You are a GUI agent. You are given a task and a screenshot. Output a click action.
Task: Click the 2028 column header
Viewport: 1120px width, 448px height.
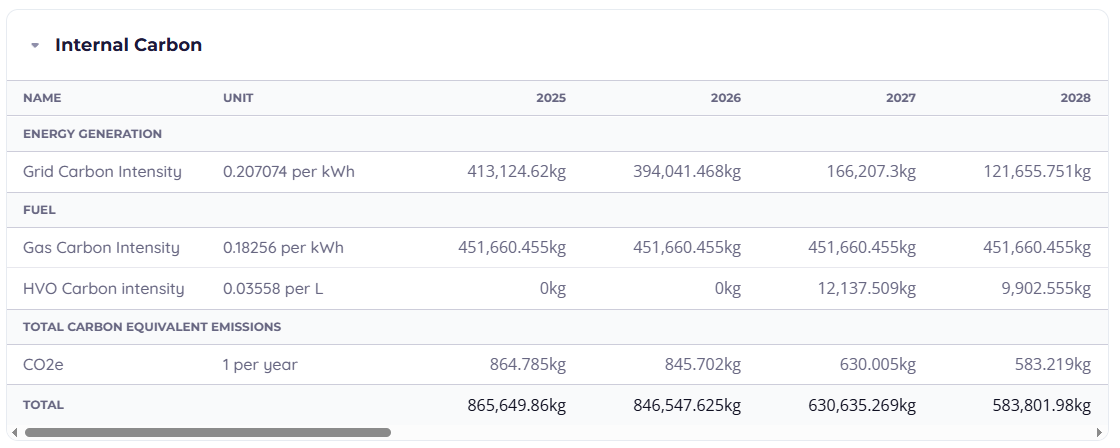pyautogui.click(x=1075, y=98)
